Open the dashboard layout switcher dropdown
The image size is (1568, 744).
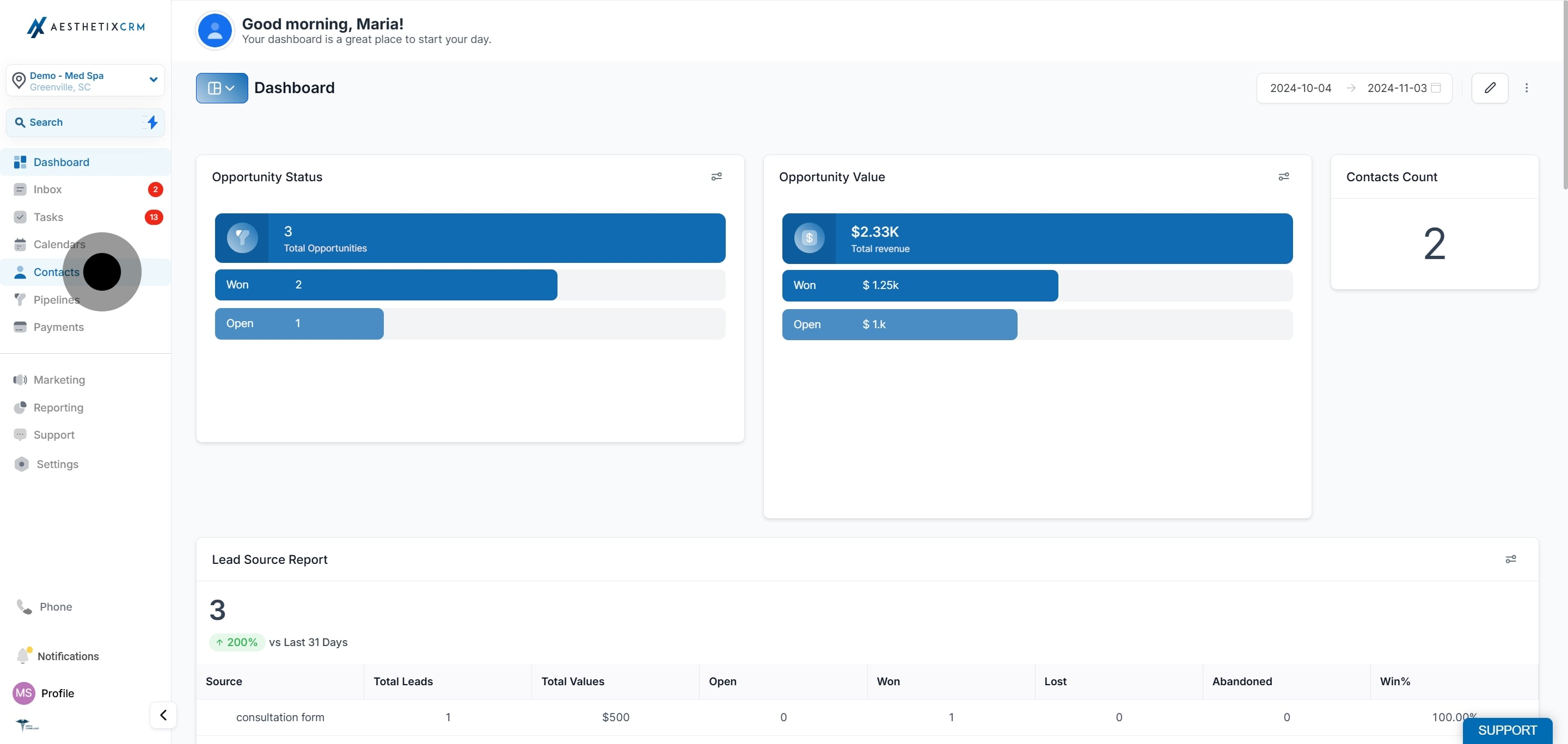(x=222, y=88)
